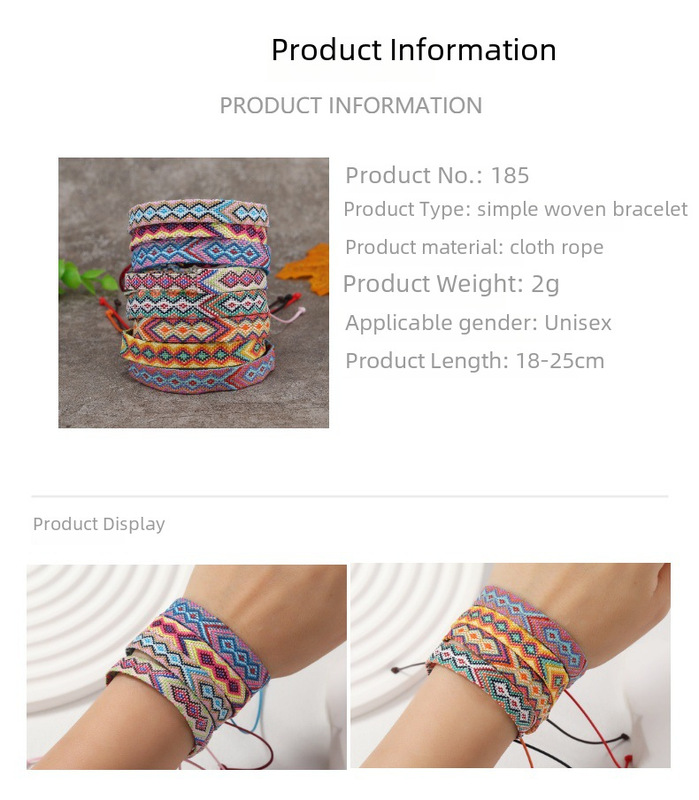This screenshot has height=800, width=699.
Task: Open the right wrist bracelet display photo
Action: coord(511,665)
